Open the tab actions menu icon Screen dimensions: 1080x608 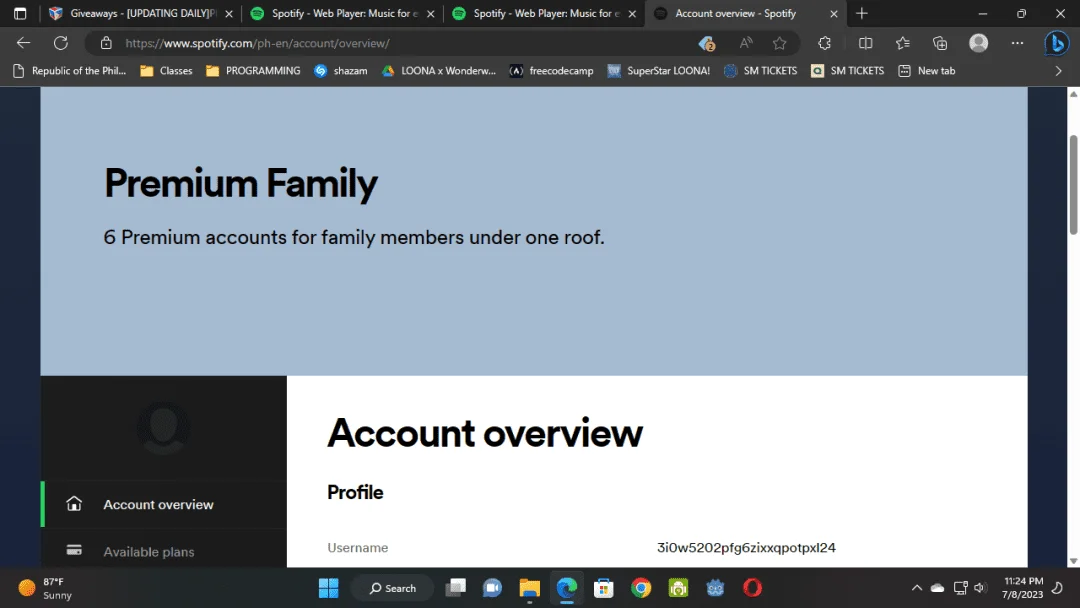click(20, 13)
